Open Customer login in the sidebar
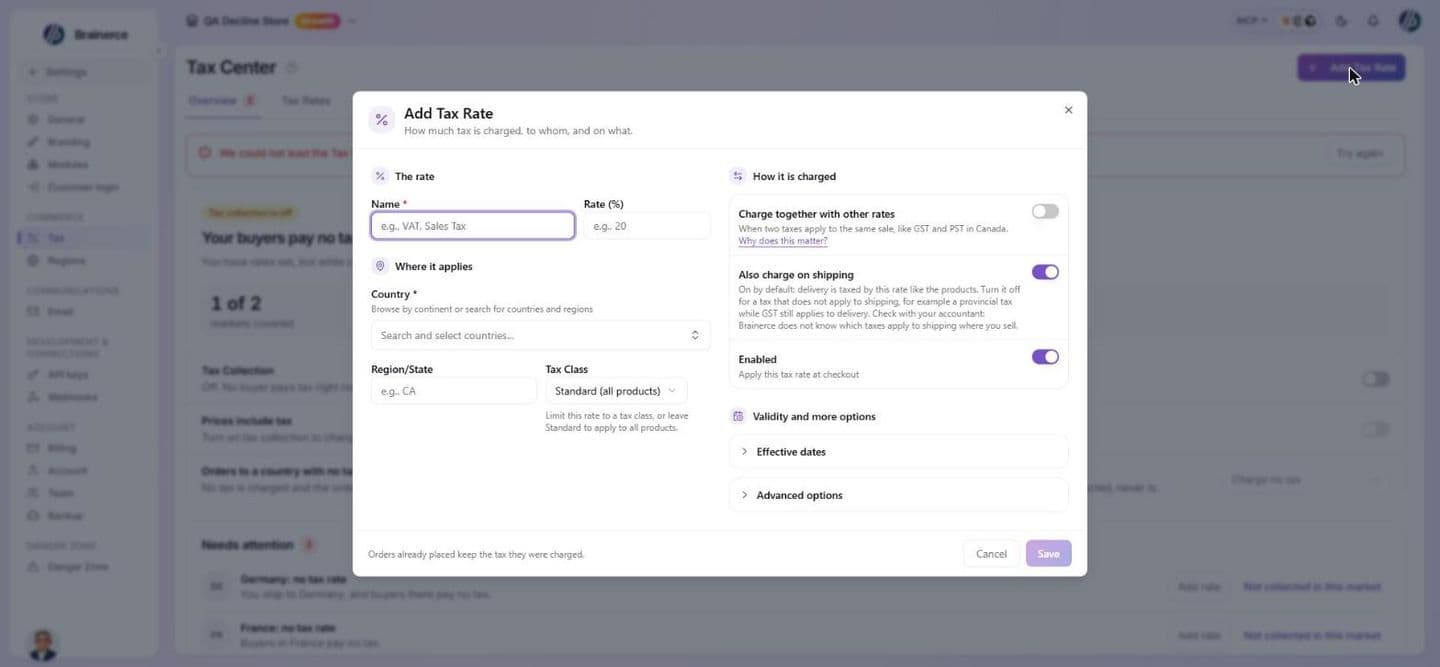Viewport: 1440px width, 667px height. 82,187
